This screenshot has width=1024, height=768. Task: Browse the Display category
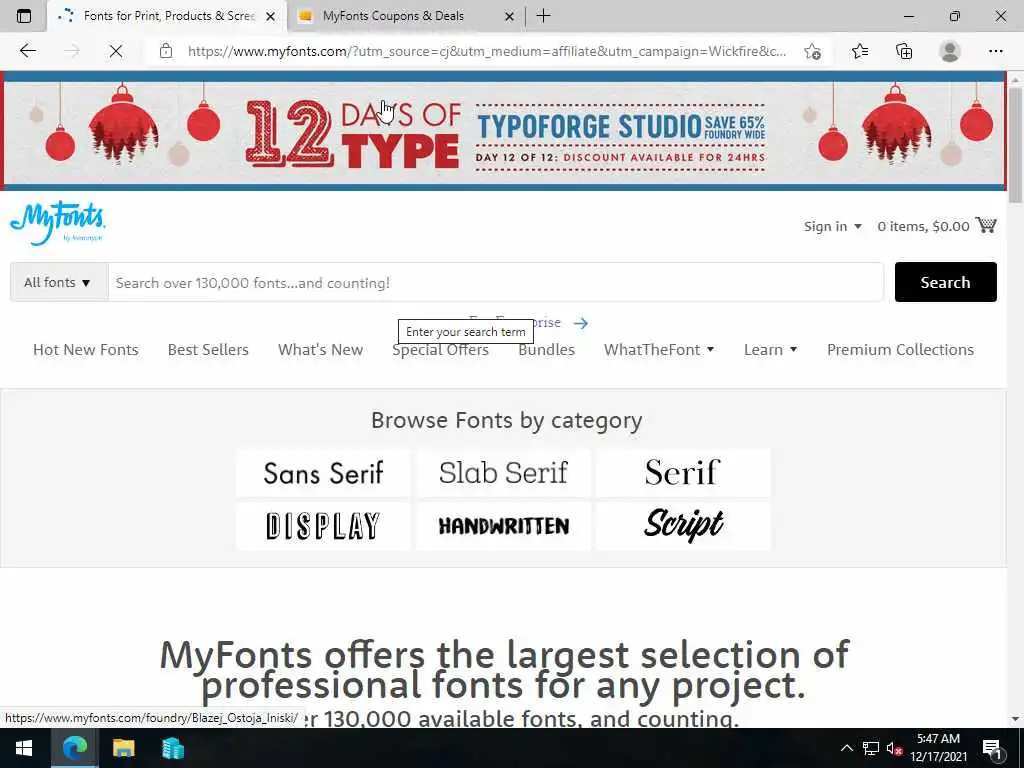pyautogui.click(x=323, y=526)
